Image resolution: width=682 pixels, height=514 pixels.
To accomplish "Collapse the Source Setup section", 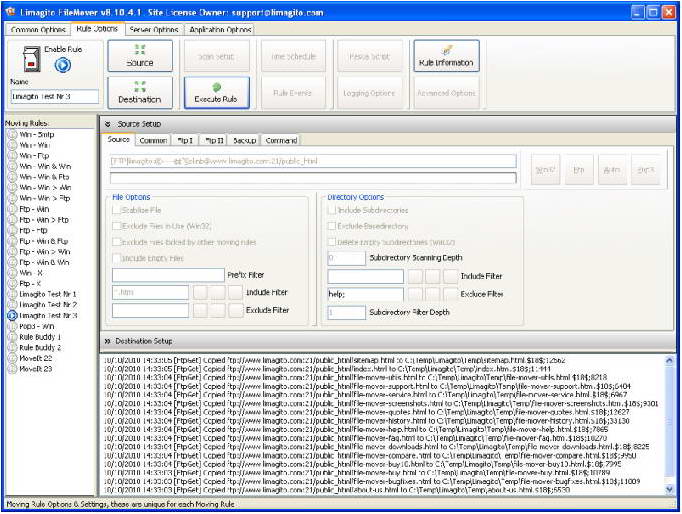I will point(107,124).
